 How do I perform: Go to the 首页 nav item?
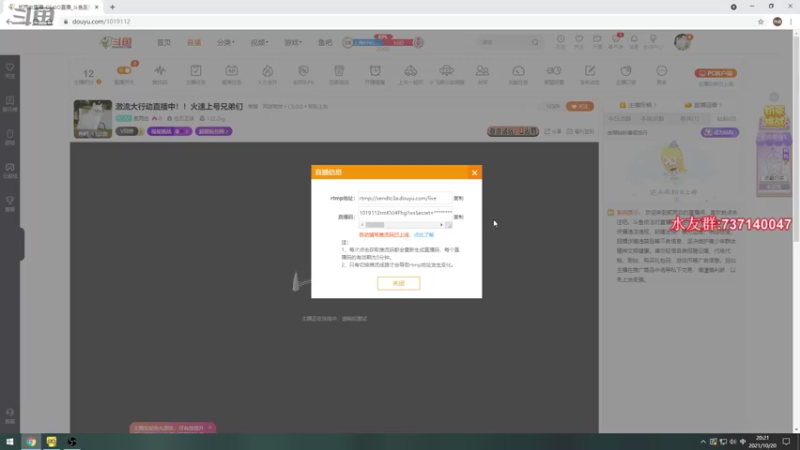pyautogui.click(x=164, y=42)
